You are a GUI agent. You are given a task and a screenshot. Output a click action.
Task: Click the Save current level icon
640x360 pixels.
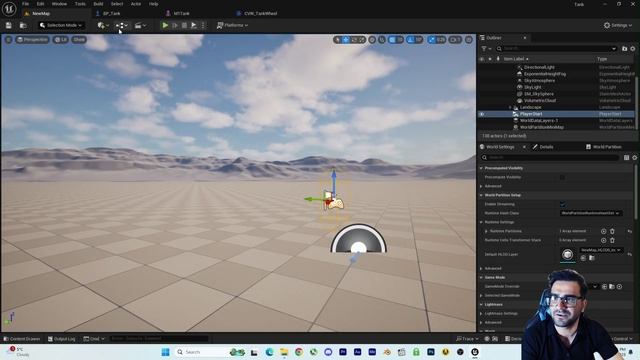click(x=9, y=25)
